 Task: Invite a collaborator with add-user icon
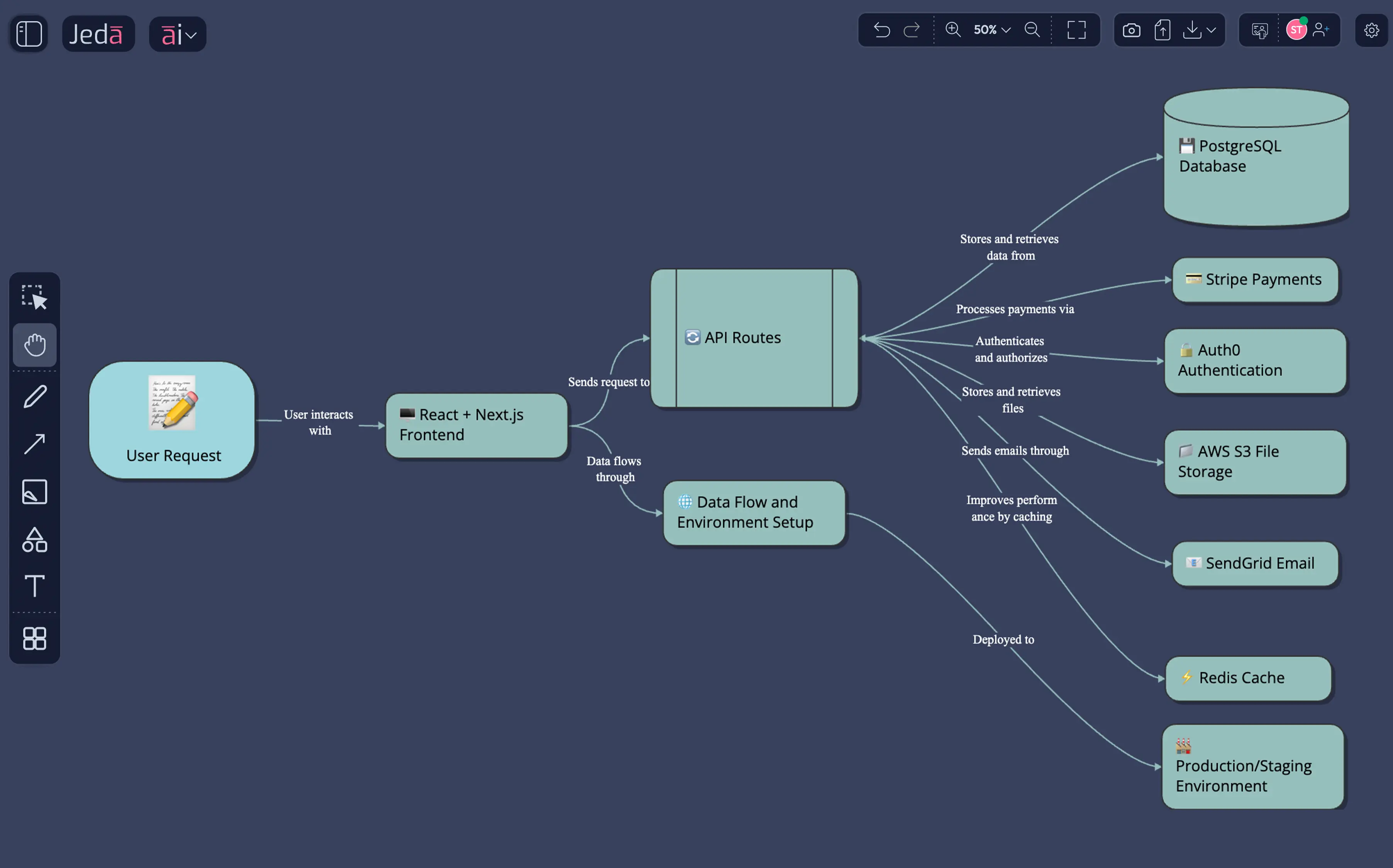1321,30
